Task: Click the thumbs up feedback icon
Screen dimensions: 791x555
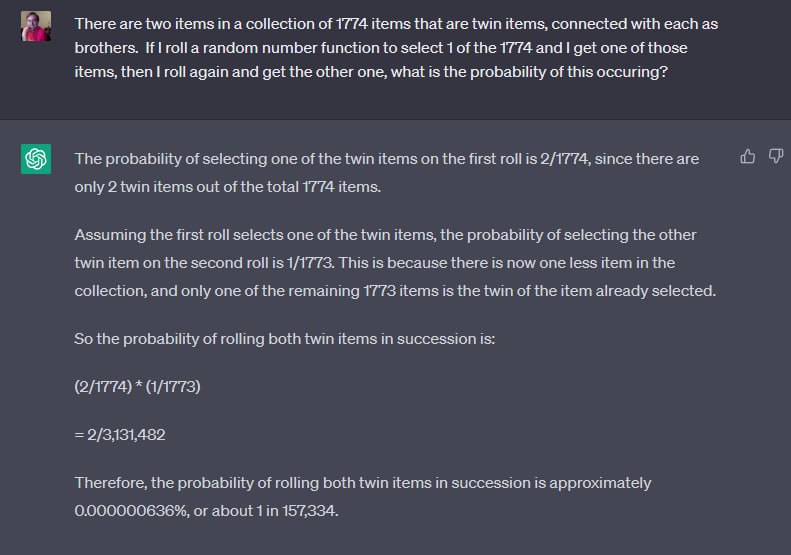Action: 748,157
